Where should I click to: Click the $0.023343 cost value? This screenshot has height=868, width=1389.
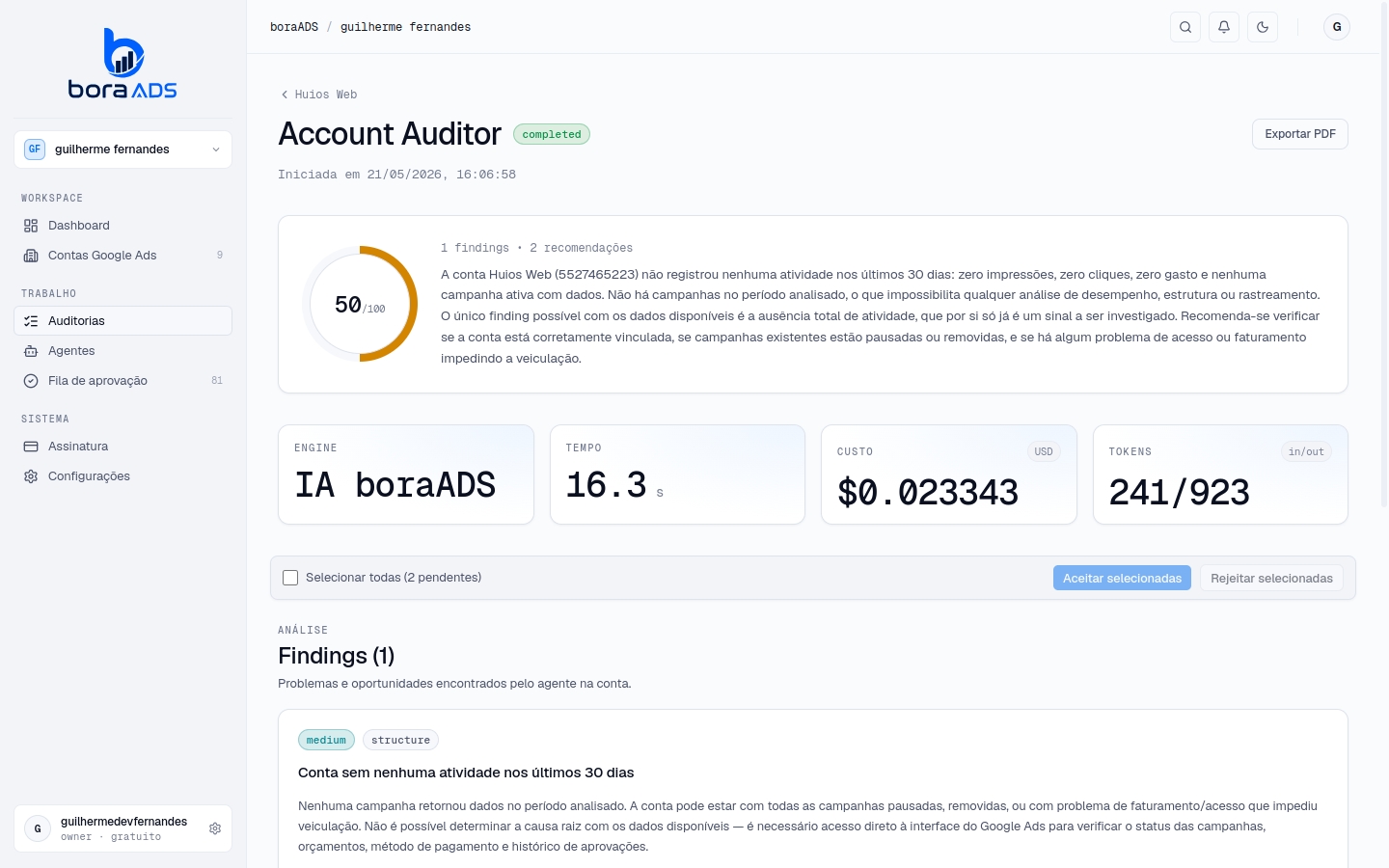(x=928, y=493)
